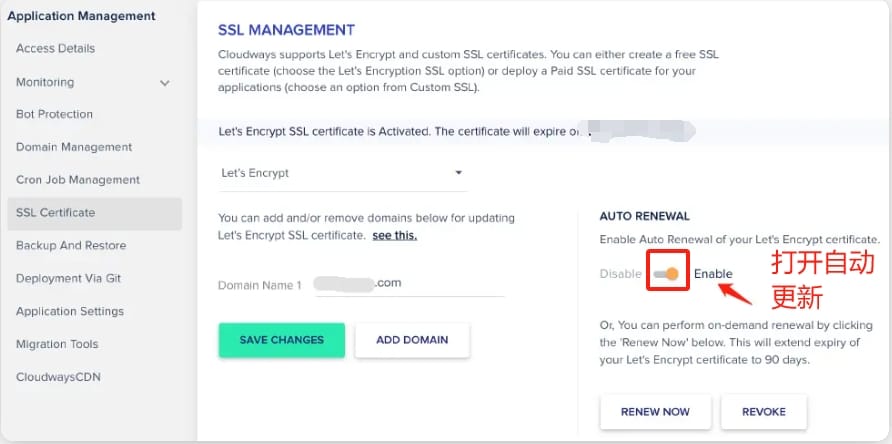This screenshot has width=892, height=444.
Task: Toggle the Auto Renewal switch
Action: (x=666, y=274)
